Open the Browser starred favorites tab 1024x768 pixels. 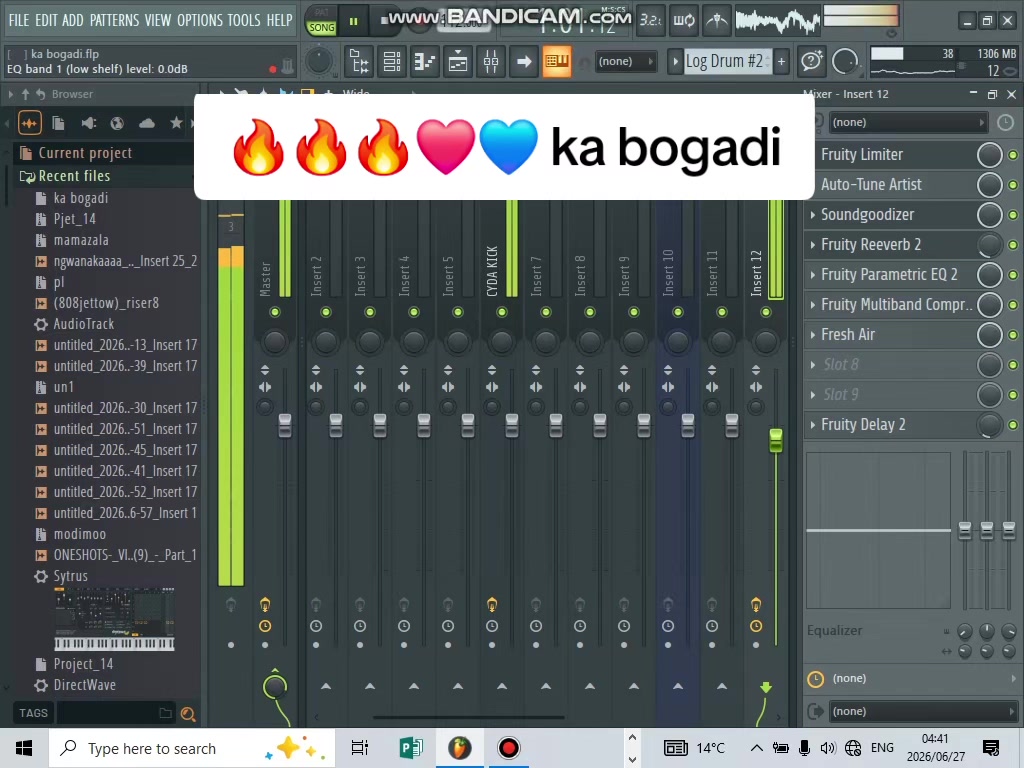coord(176,123)
